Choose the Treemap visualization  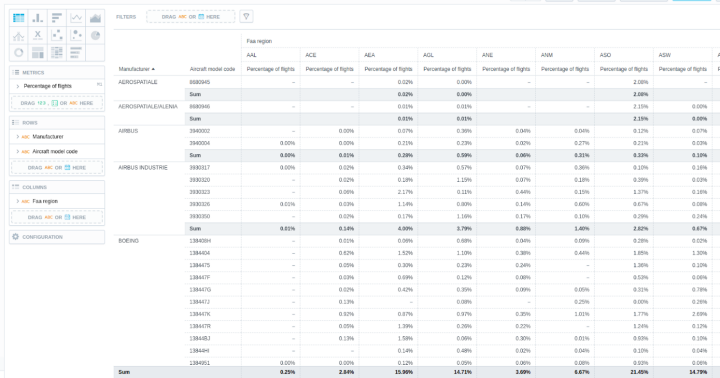click(38, 53)
